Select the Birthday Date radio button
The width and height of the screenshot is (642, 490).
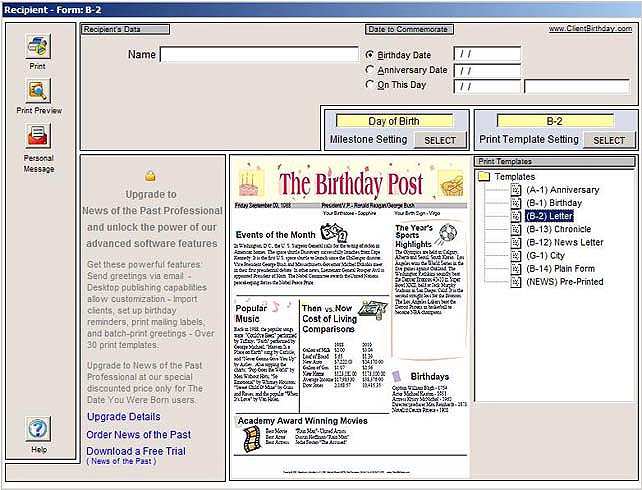pyautogui.click(x=370, y=54)
